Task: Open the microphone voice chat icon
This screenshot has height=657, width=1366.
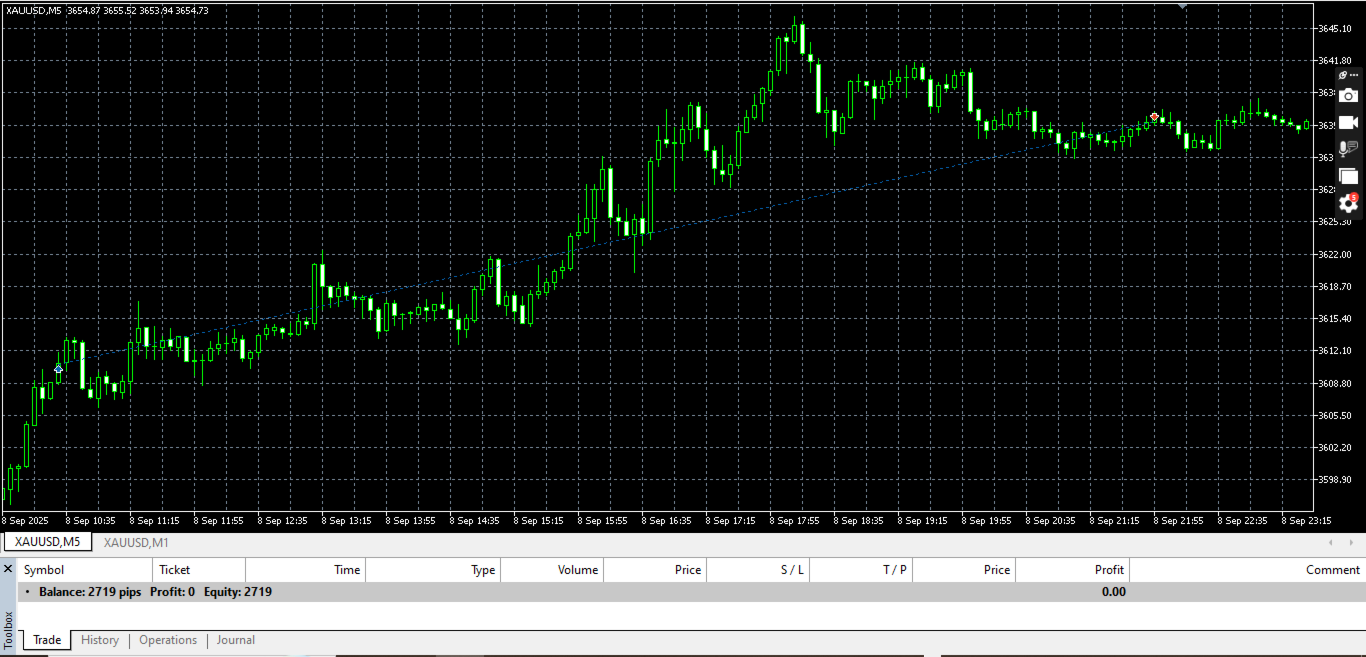Action: pos(1348,149)
